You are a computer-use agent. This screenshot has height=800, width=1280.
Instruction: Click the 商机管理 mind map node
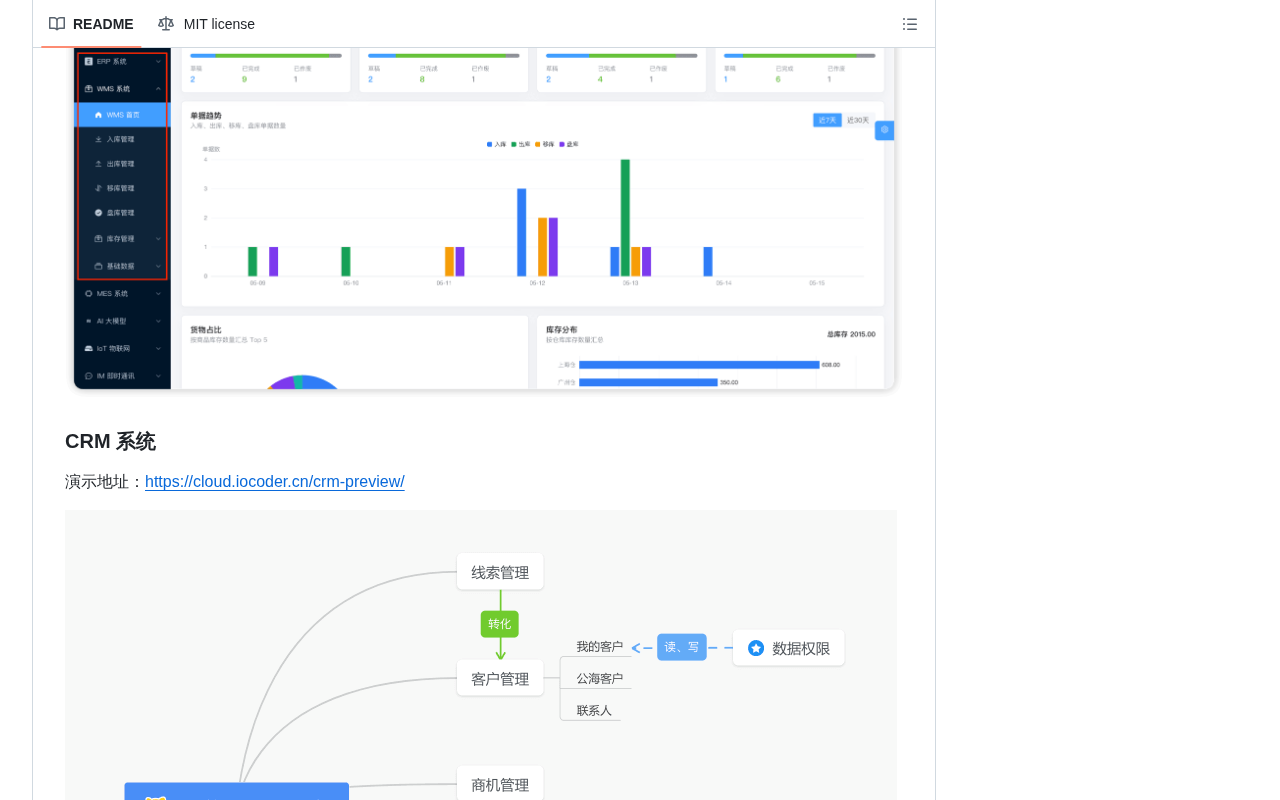(x=500, y=785)
